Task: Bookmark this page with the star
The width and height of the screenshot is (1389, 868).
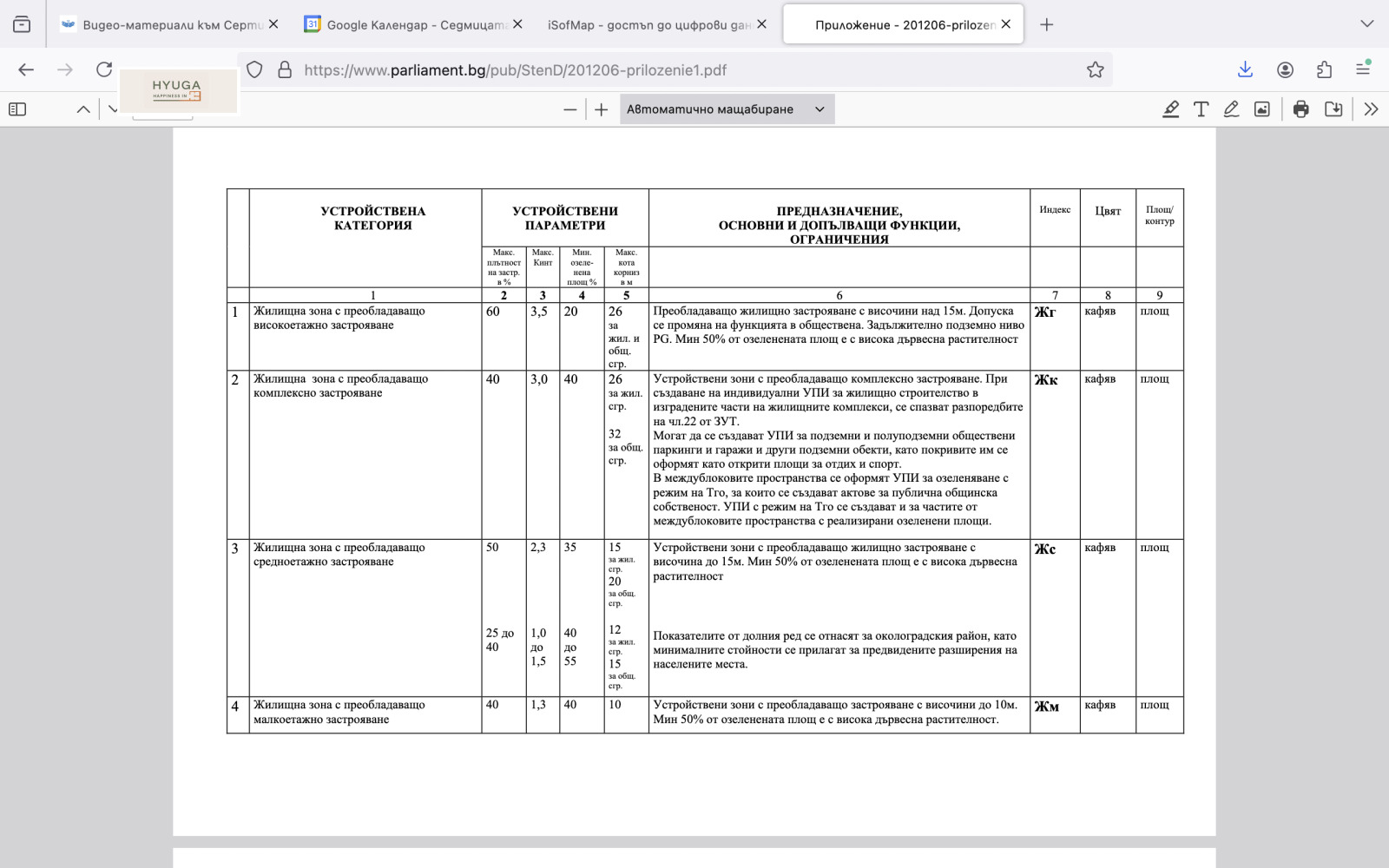Action: click(x=1096, y=70)
